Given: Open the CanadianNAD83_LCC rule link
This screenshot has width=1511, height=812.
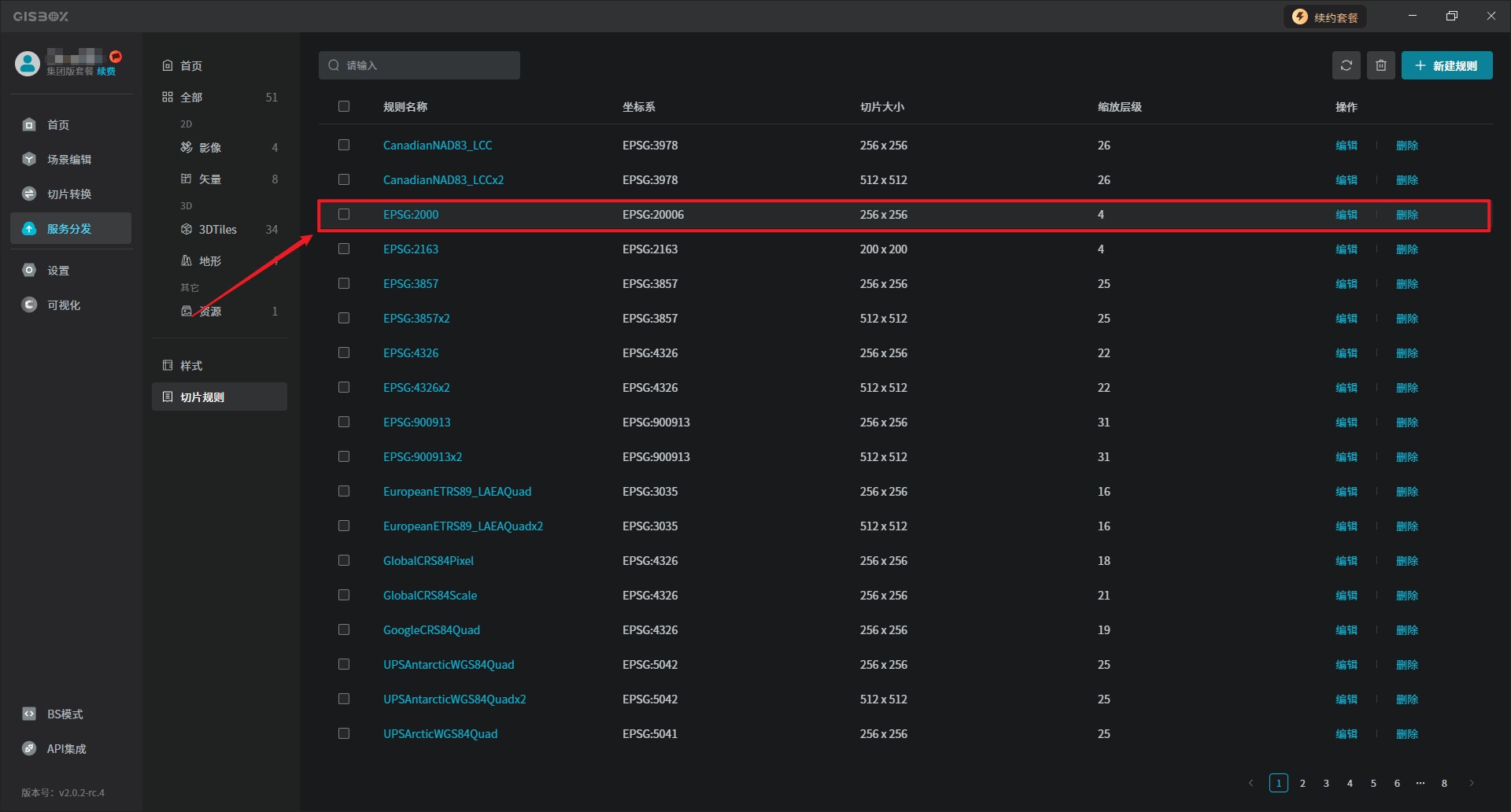Looking at the screenshot, I should point(437,146).
